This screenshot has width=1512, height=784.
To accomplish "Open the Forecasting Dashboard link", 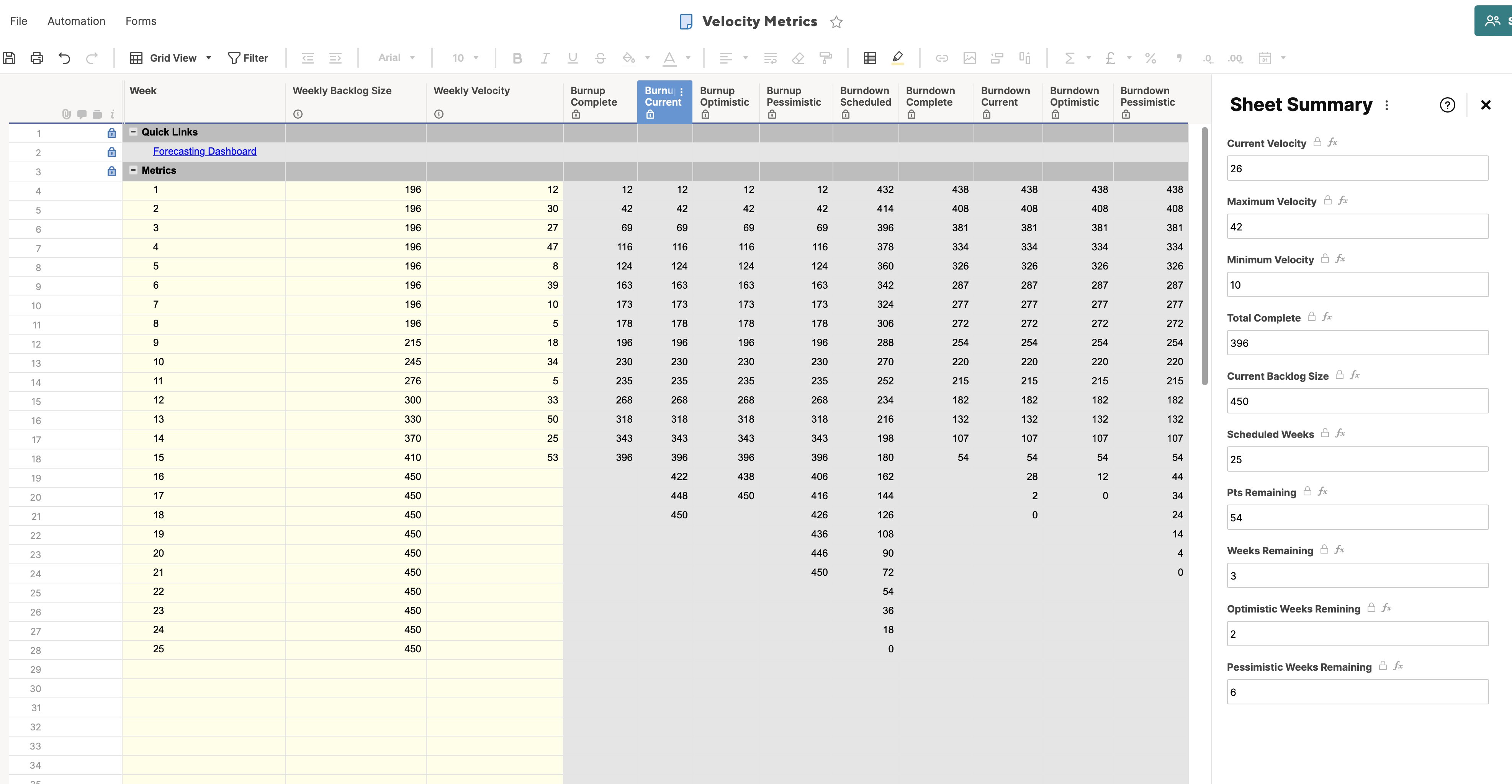I will 204,151.
